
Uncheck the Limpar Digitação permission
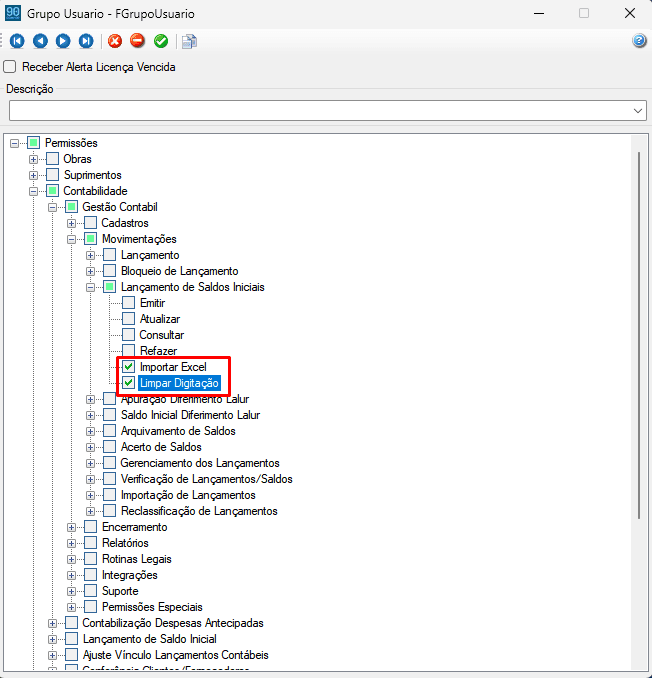[128, 383]
